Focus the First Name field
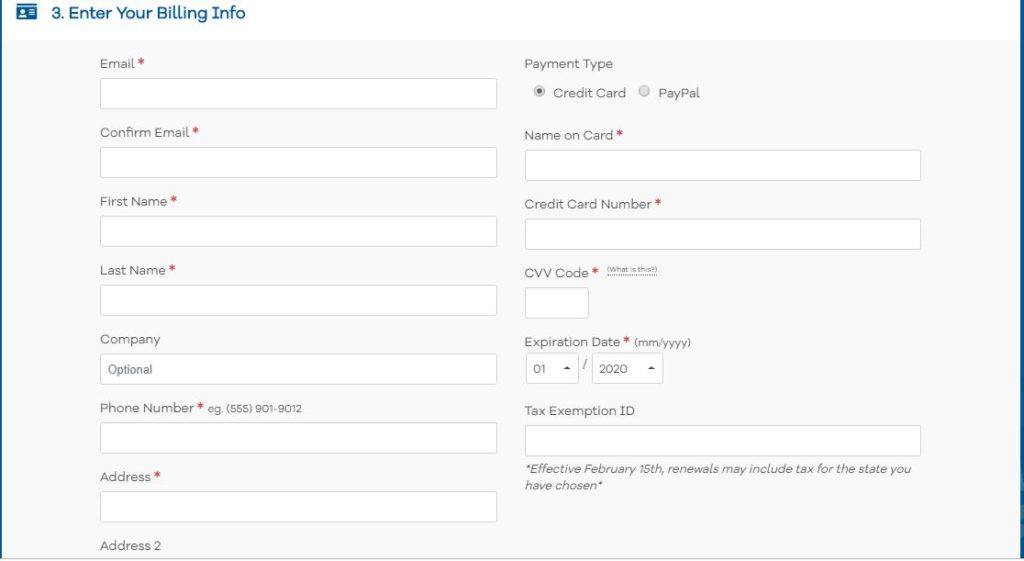This screenshot has height=561, width=1024. (298, 231)
